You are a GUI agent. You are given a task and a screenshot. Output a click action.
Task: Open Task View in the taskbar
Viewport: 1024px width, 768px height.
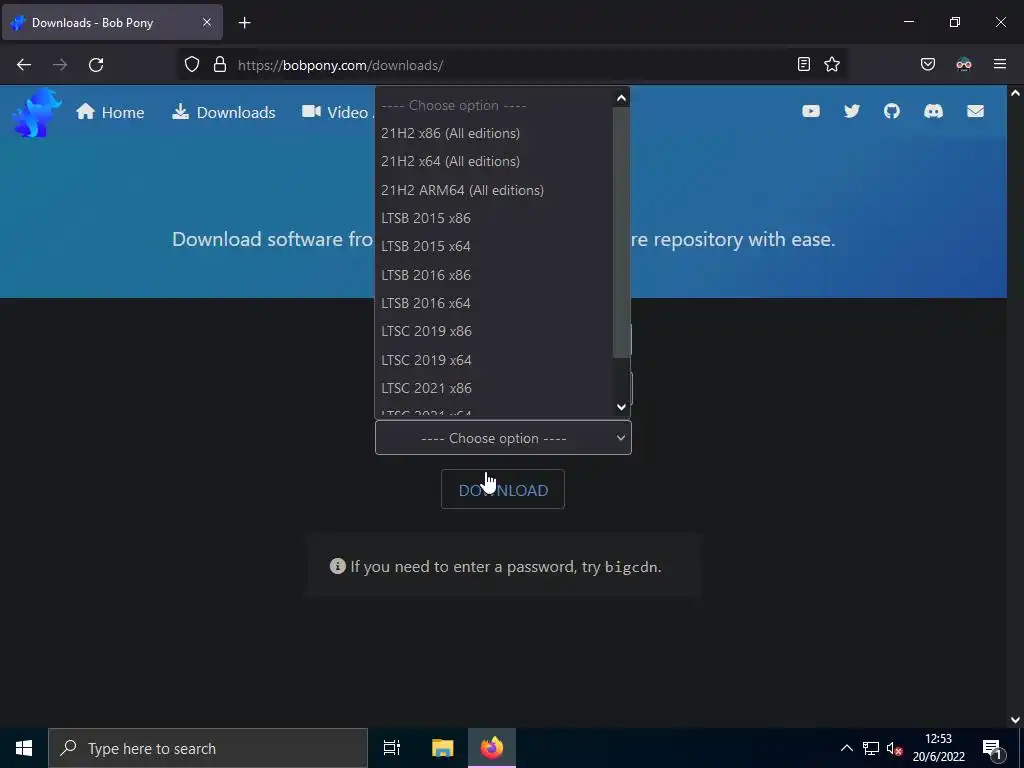pyautogui.click(x=391, y=748)
